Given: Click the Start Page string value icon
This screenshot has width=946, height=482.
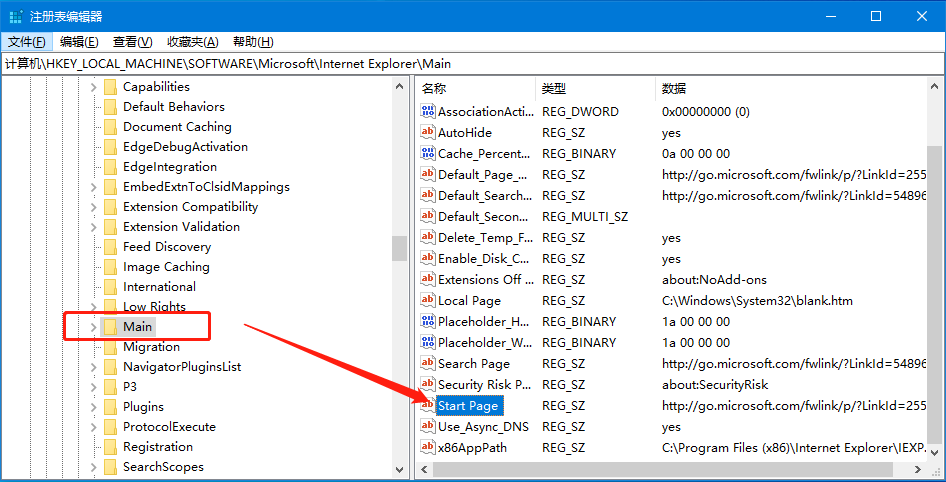Looking at the screenshot, I should [x=428, y=406].
